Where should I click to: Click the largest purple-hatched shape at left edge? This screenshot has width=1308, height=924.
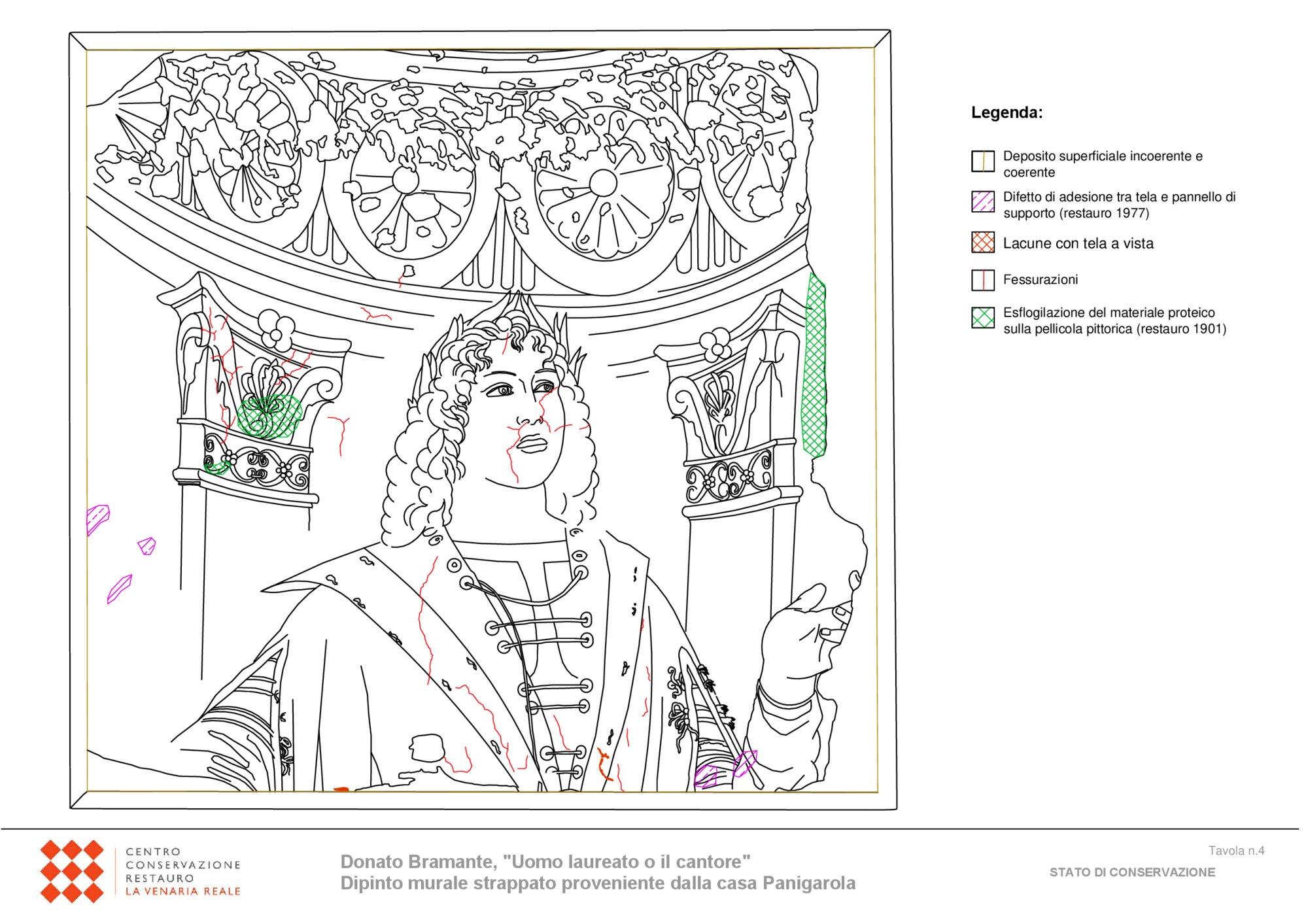pyautogui.click(x=97, y=520)
